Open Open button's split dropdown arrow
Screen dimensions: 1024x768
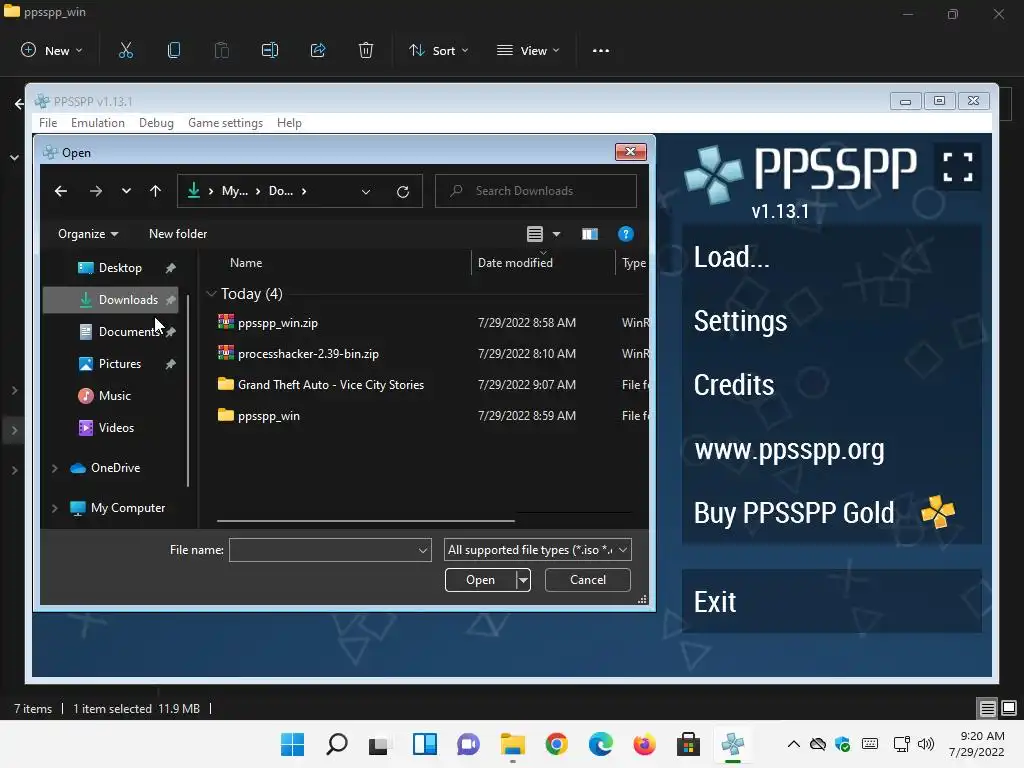tap(523, 580)
